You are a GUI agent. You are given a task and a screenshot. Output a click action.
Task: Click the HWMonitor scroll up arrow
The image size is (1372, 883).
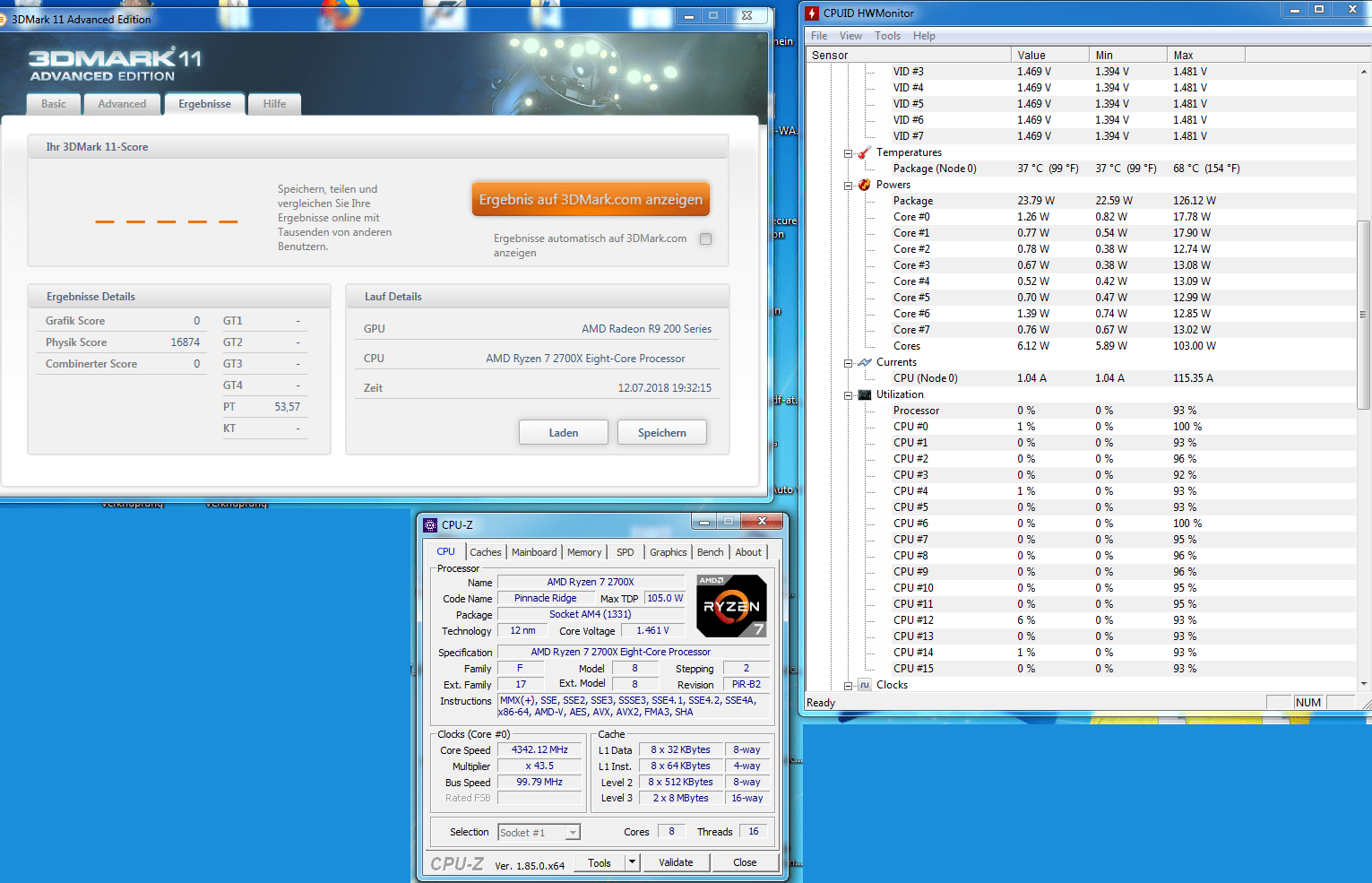[x=1364, y=70]
